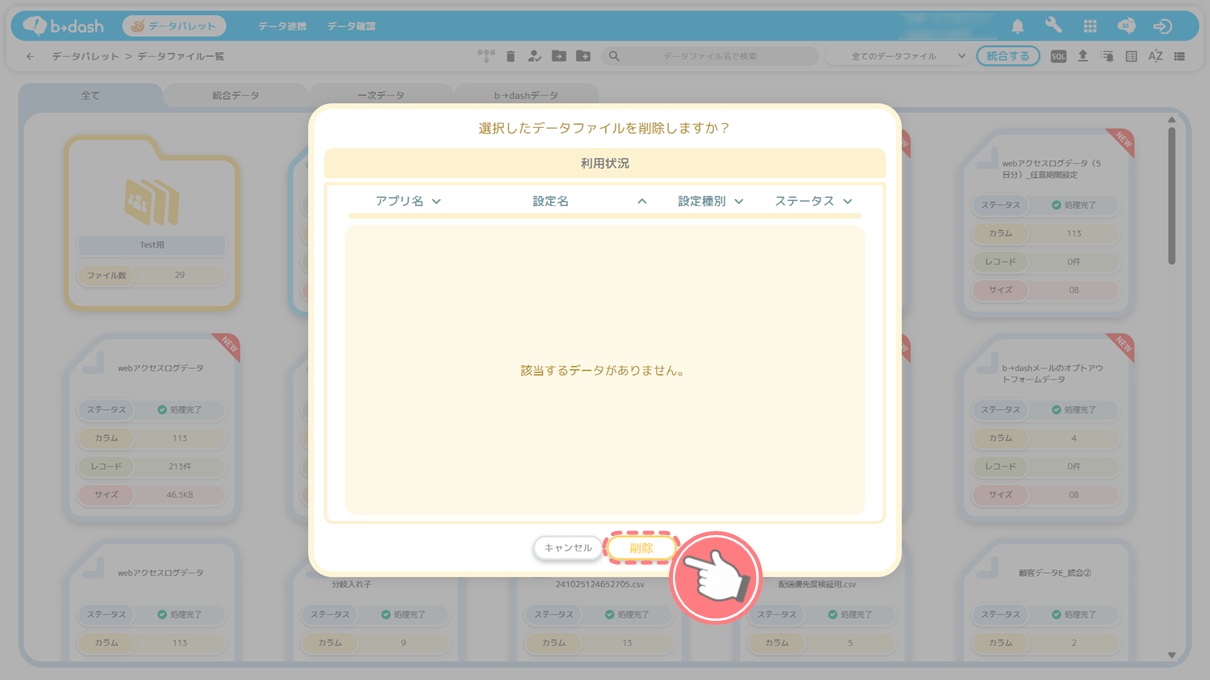1210x680 pixels.
Task: Open the 設定種別 column filter dropdown
Action: click(739, 202)
